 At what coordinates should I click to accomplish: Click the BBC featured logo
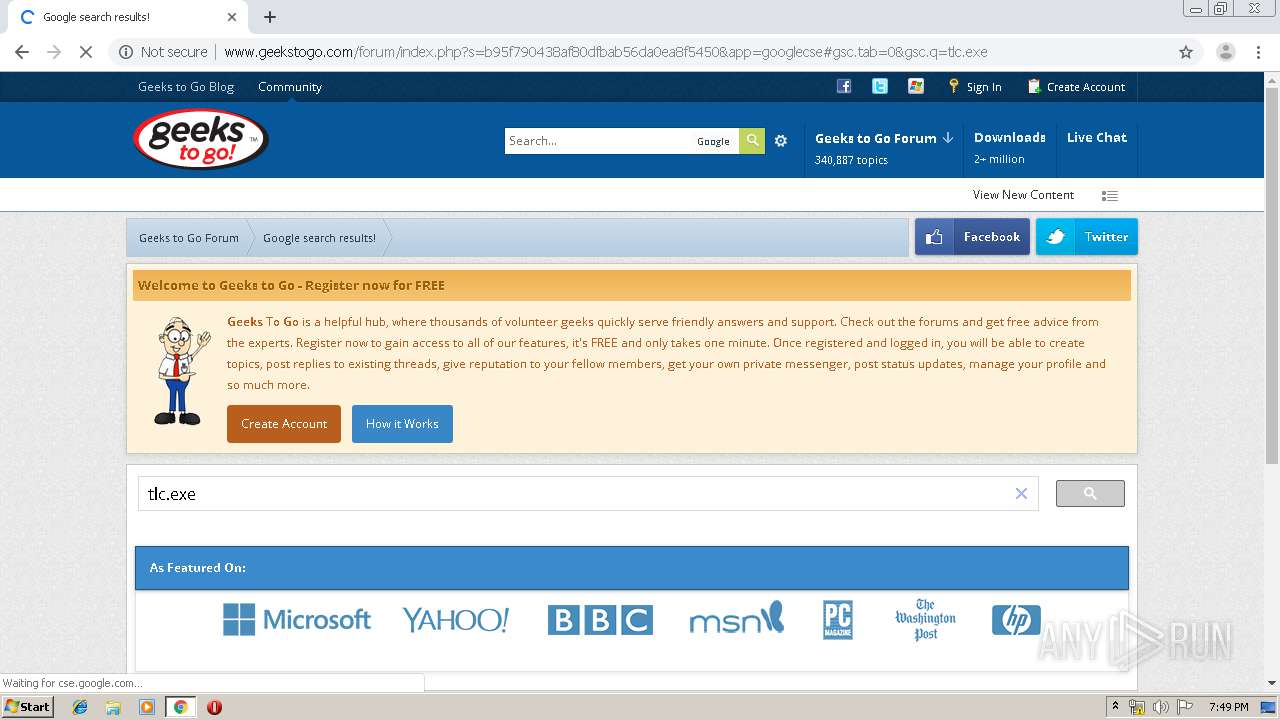pyautogui.click(x=600, y=620)
